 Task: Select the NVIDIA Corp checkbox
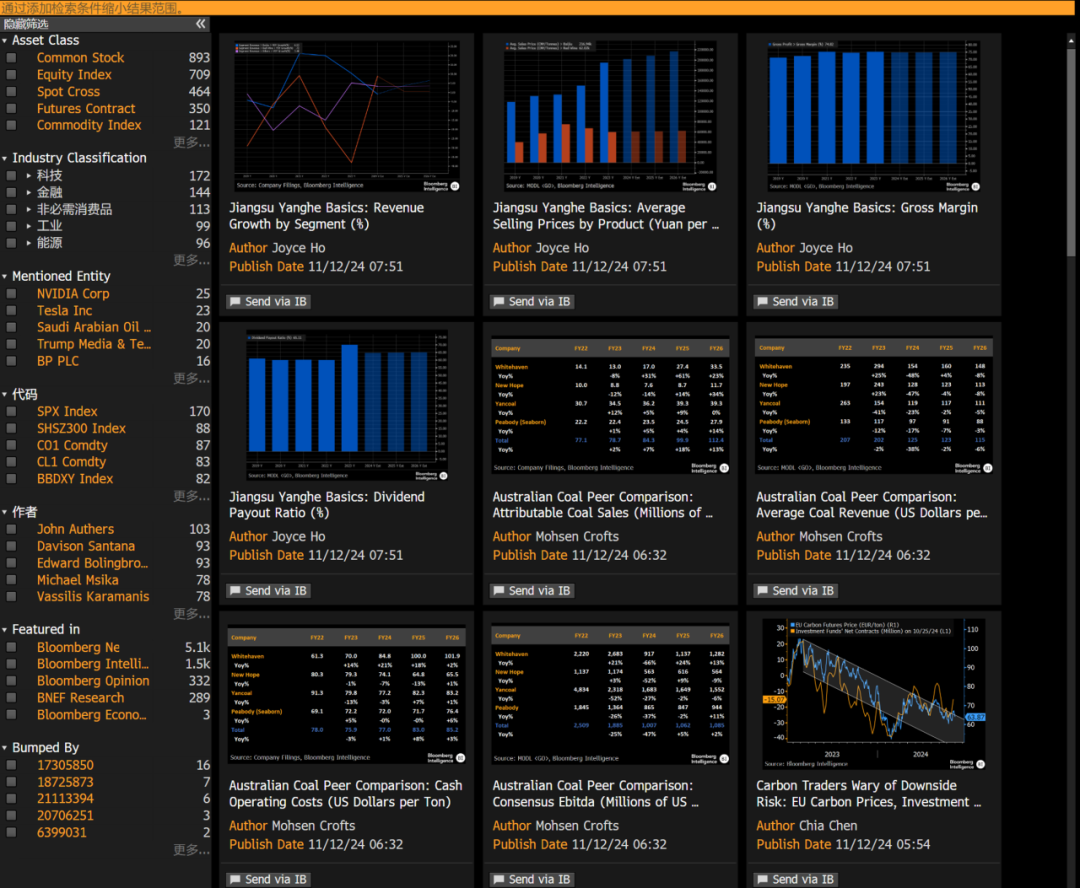click(x=11, y=293)
